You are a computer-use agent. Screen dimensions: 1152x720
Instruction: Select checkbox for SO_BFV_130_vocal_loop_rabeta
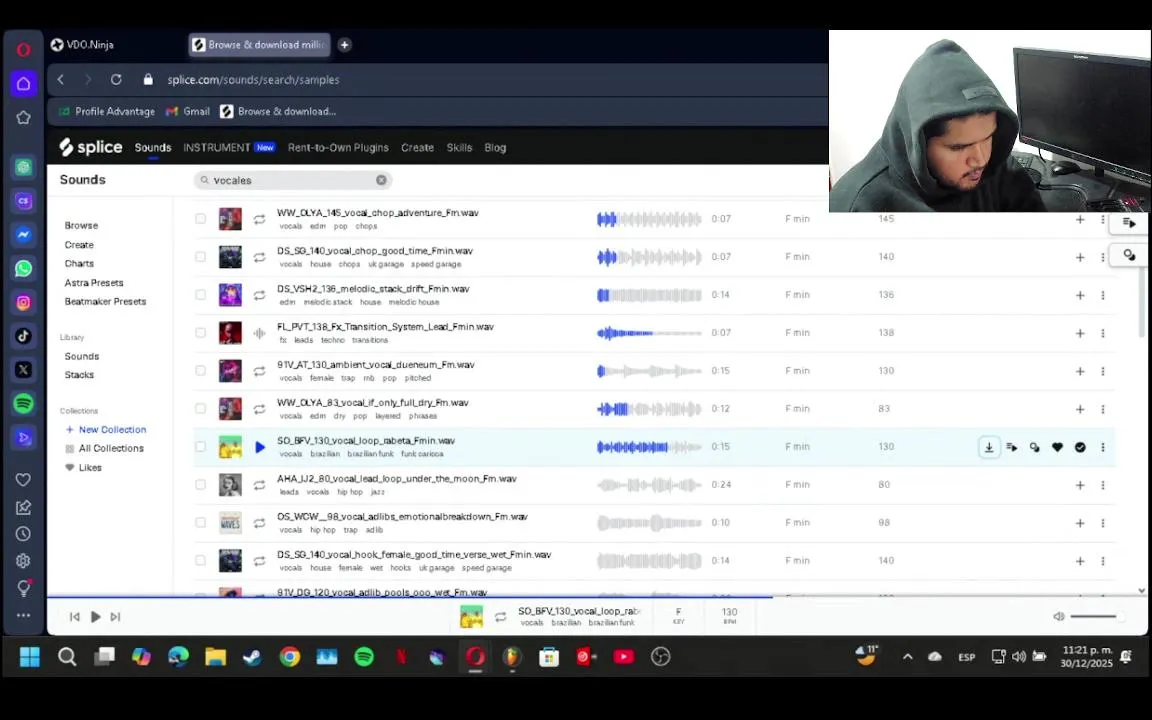[201, 447]
